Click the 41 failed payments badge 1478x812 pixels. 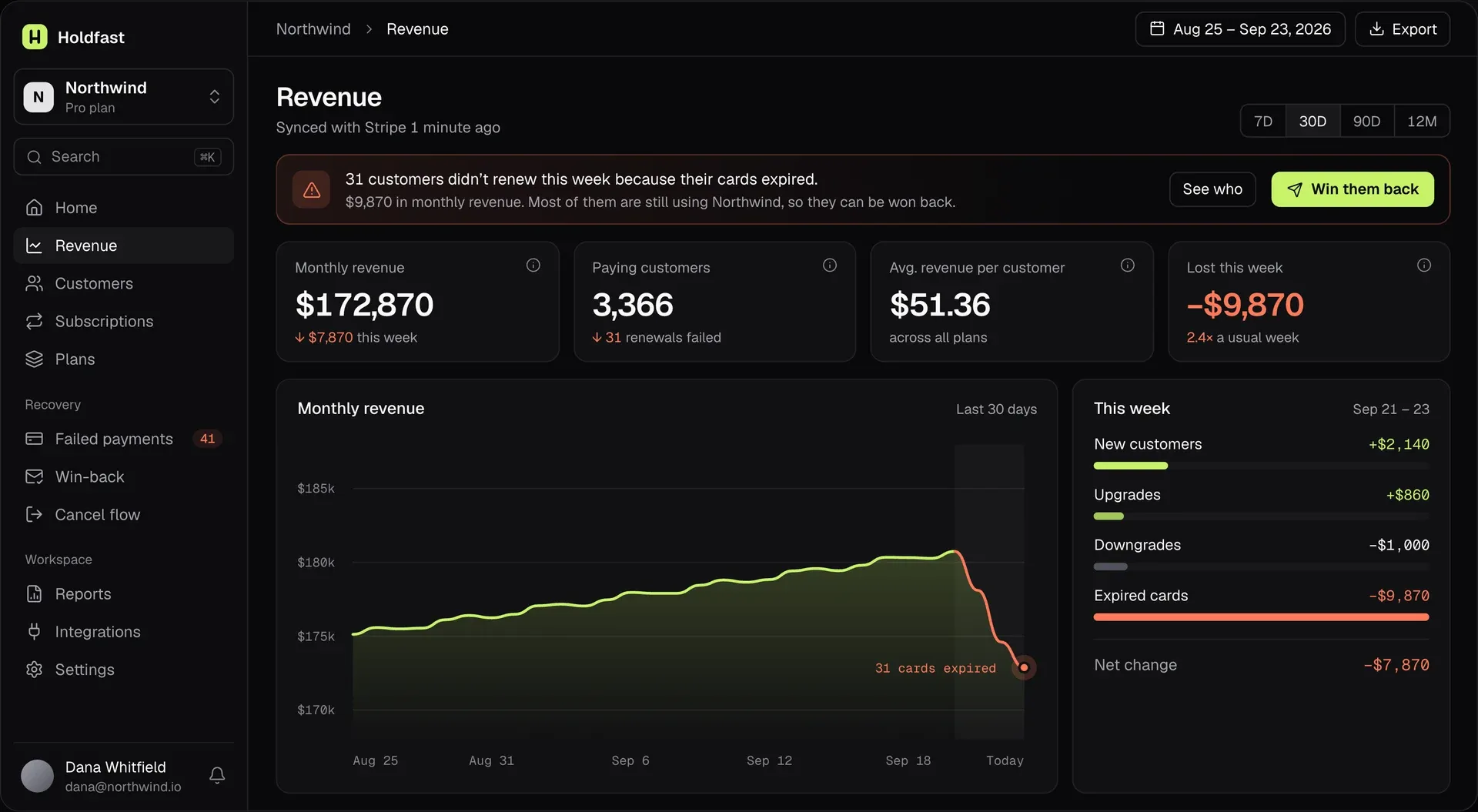[207, 439]
